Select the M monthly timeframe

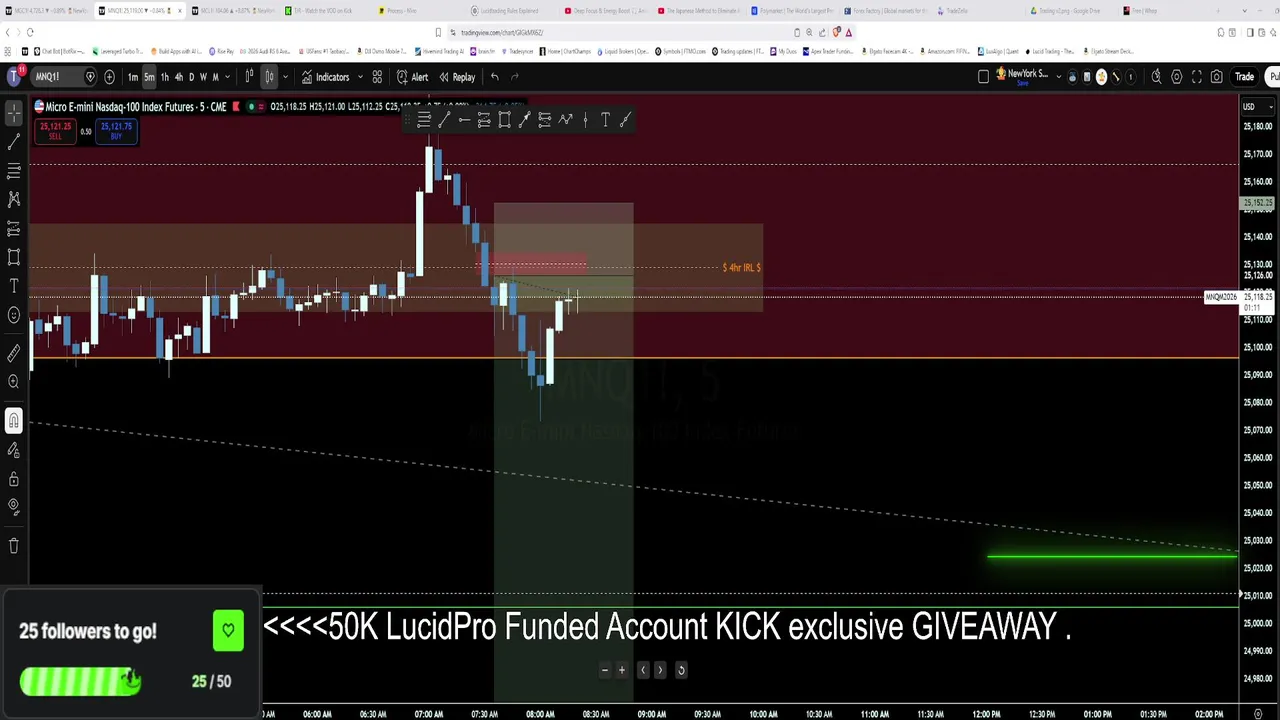(215, 77)
